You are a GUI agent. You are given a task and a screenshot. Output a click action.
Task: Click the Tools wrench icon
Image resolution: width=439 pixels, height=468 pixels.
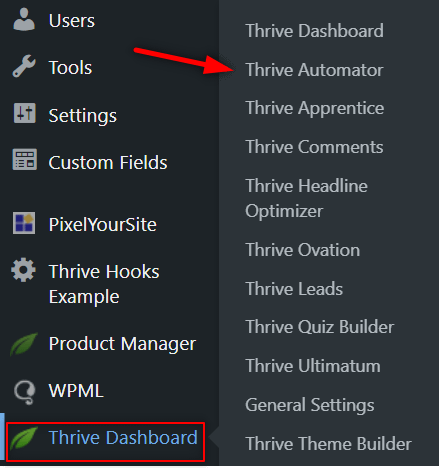tap(24, 66)
